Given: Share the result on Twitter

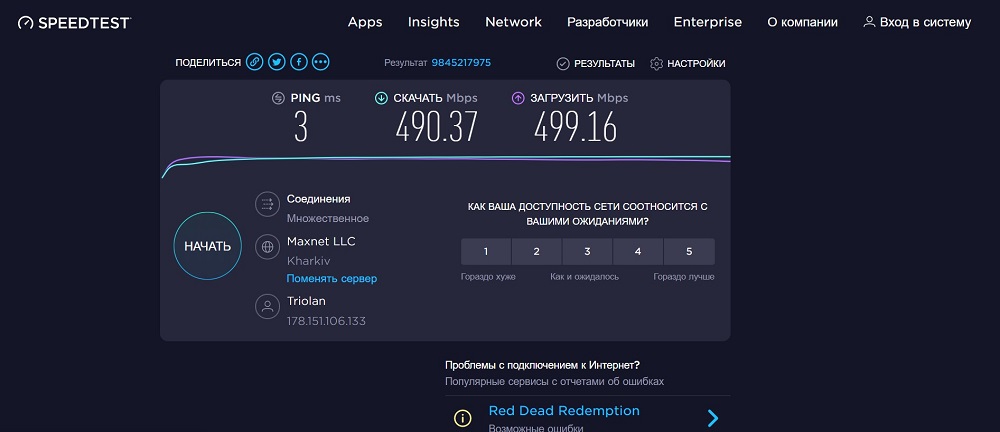Looking at the screenshot, I should point(277,62).
